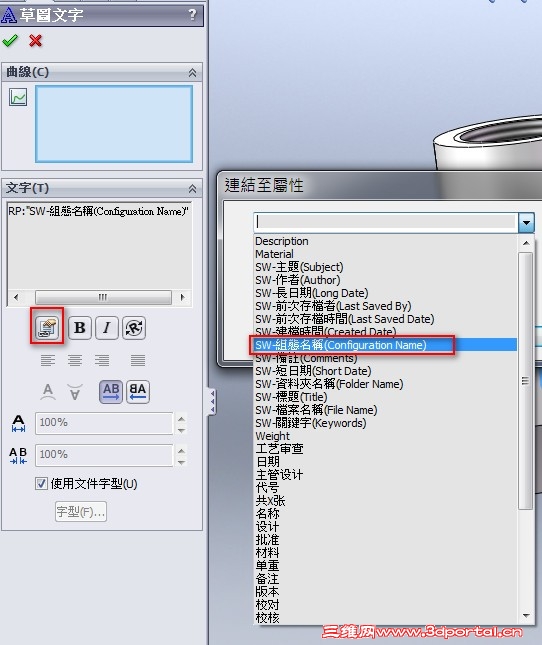Pick SW-檔案名稱(File Name) entry
The height and width of the screenshot is (645, 542).
point(316,410)
